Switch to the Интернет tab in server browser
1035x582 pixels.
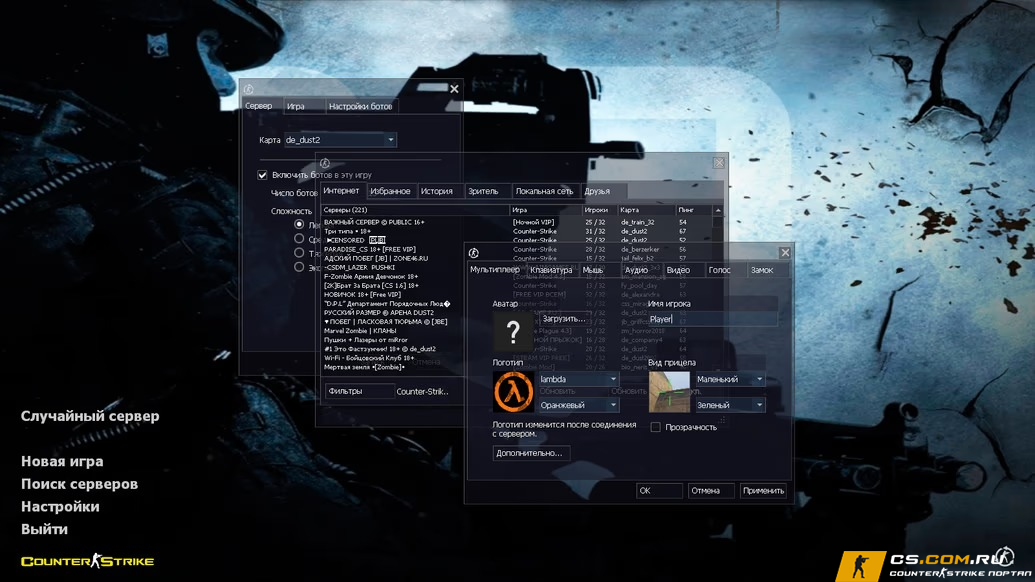[341, 191]
